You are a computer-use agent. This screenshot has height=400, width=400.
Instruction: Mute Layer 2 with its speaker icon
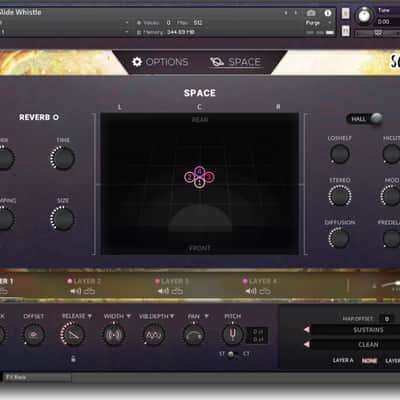[75, 291]
